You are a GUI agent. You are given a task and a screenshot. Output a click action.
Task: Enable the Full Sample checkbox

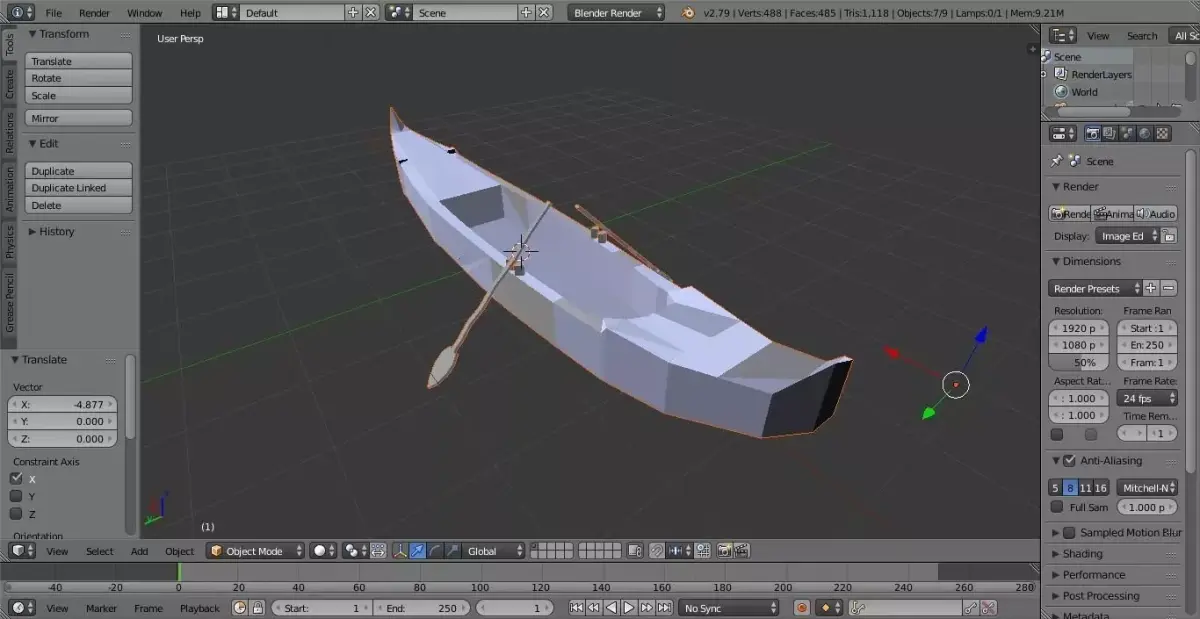[x=1057, y=507]
